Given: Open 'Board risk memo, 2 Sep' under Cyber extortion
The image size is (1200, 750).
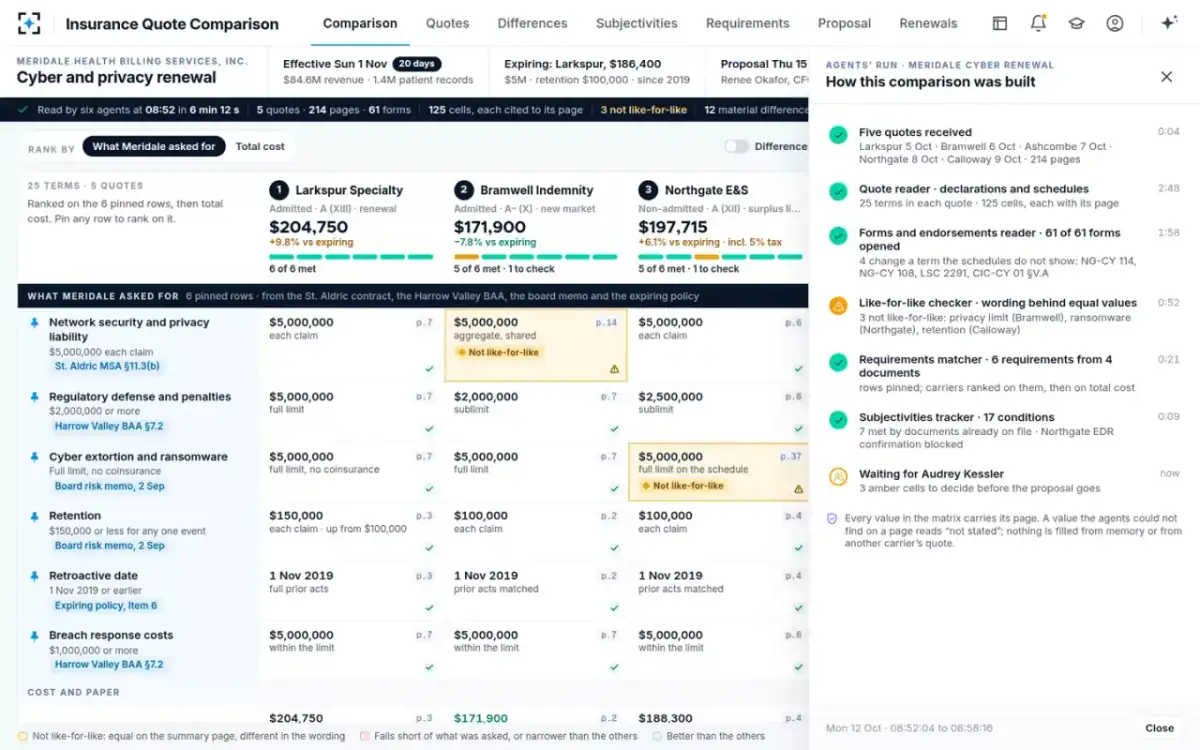Looking at the screenshot, I should point(110,486).
